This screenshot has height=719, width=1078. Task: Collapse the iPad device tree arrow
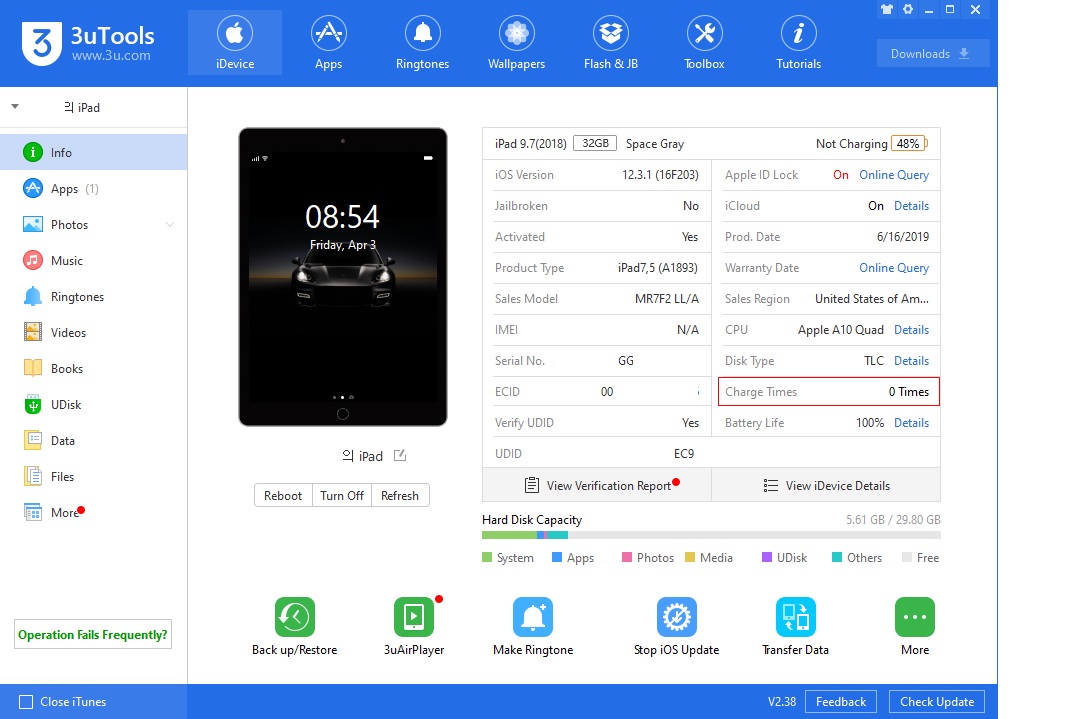pyautogui.click(x=14, y=107)
